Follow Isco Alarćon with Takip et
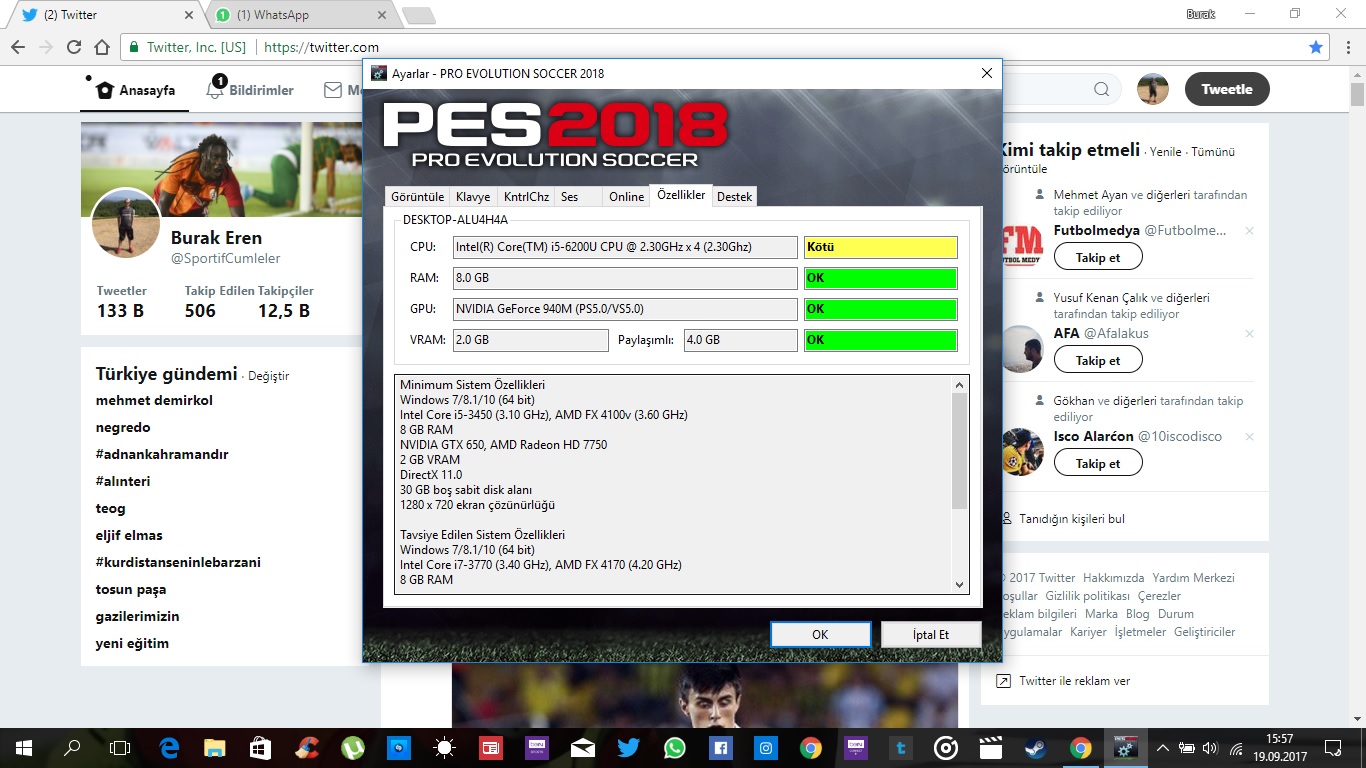The height and width of the screenshot is (768, 1366). 1098,463
